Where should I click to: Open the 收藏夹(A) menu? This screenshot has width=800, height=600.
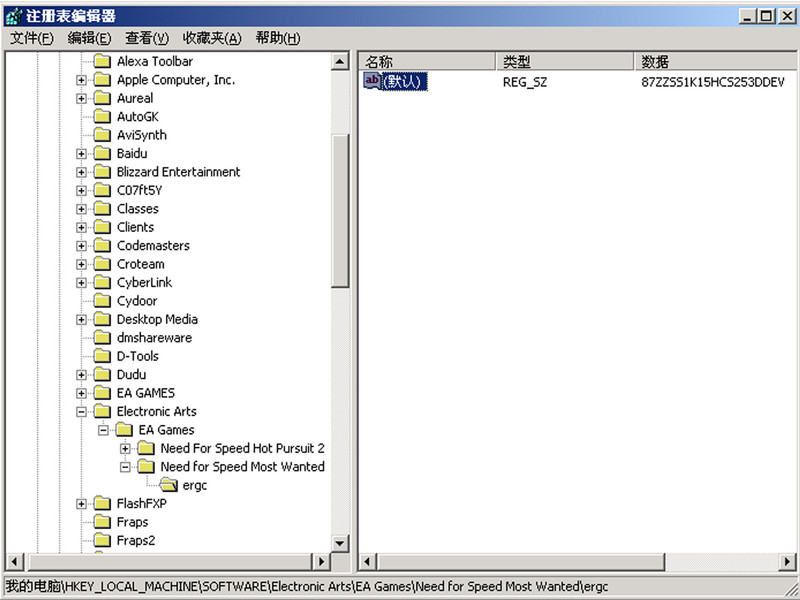click(212, 38)
